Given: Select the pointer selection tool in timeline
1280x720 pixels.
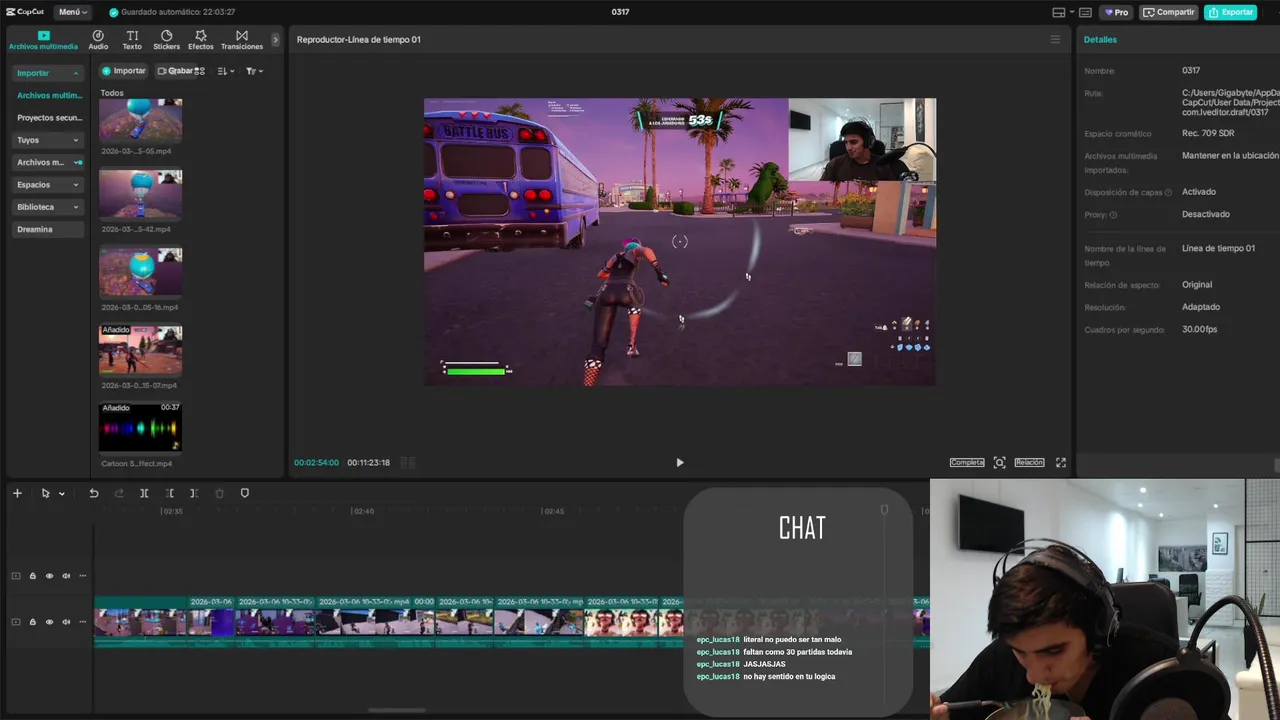Looking at the screenshot, I should (45, 493).
